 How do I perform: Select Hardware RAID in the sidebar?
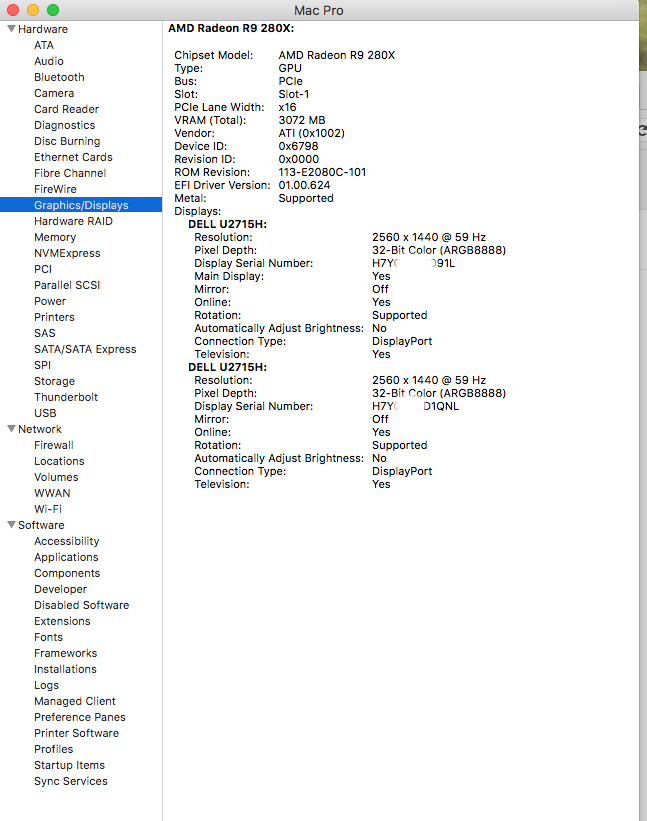point(73,221)
